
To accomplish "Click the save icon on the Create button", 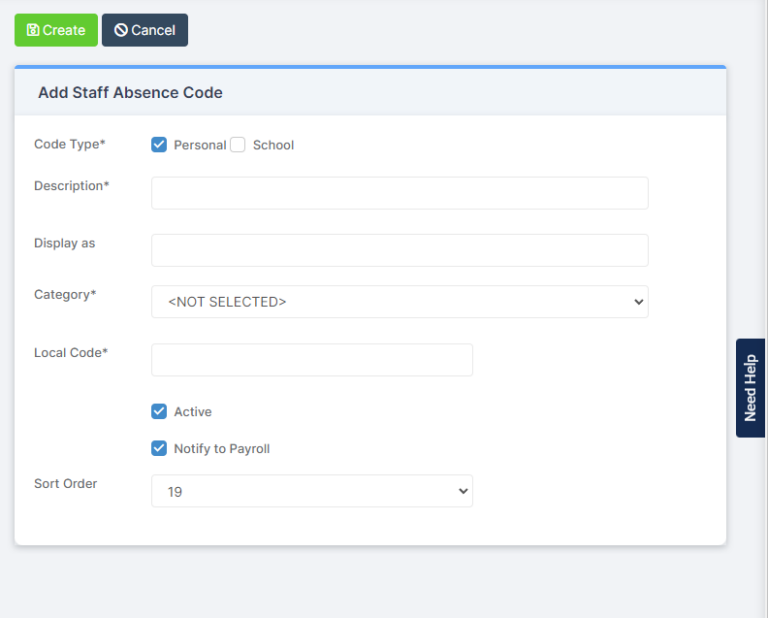I will click(32, 30).
